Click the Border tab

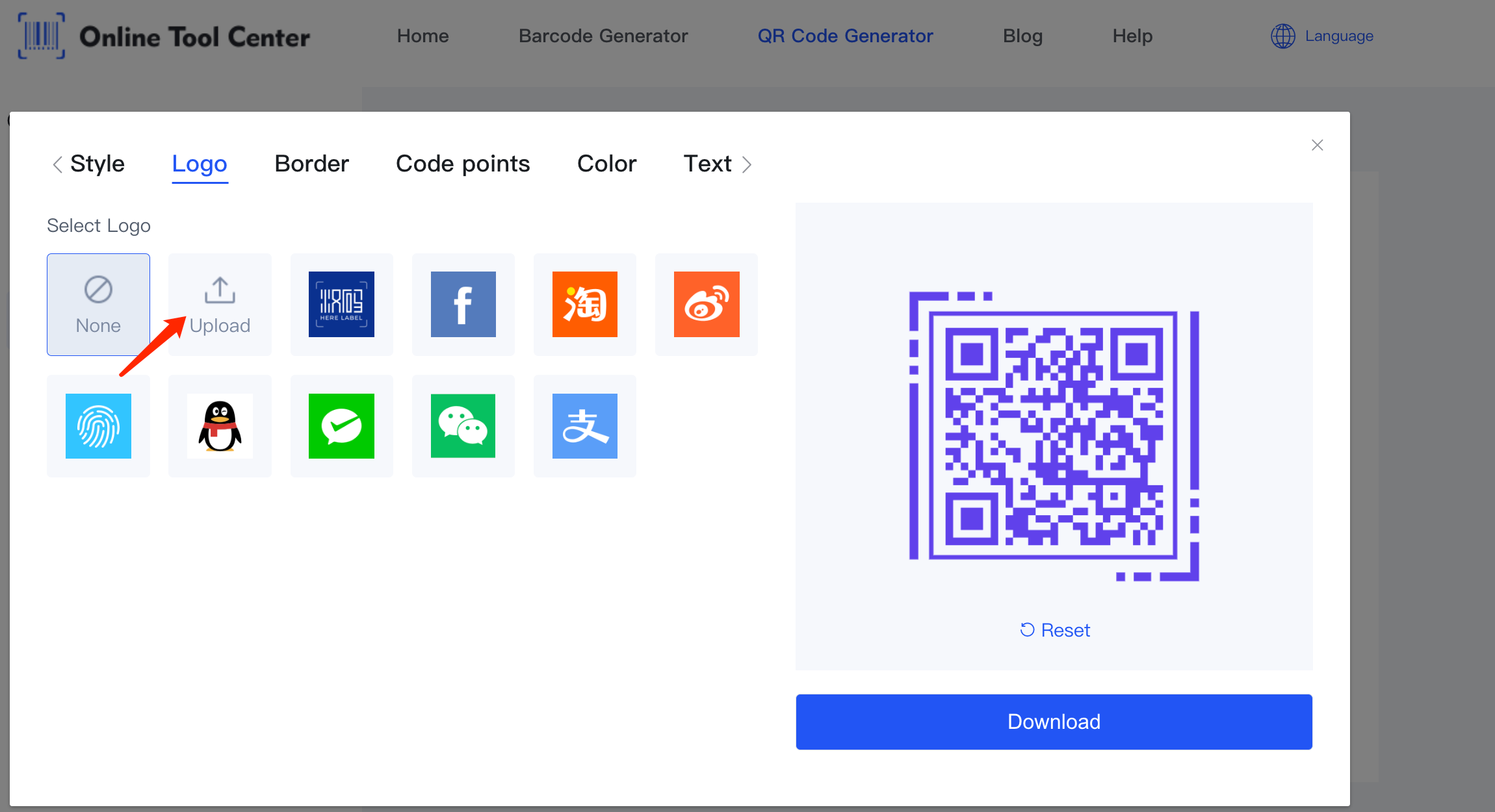(x=311, y=163)
